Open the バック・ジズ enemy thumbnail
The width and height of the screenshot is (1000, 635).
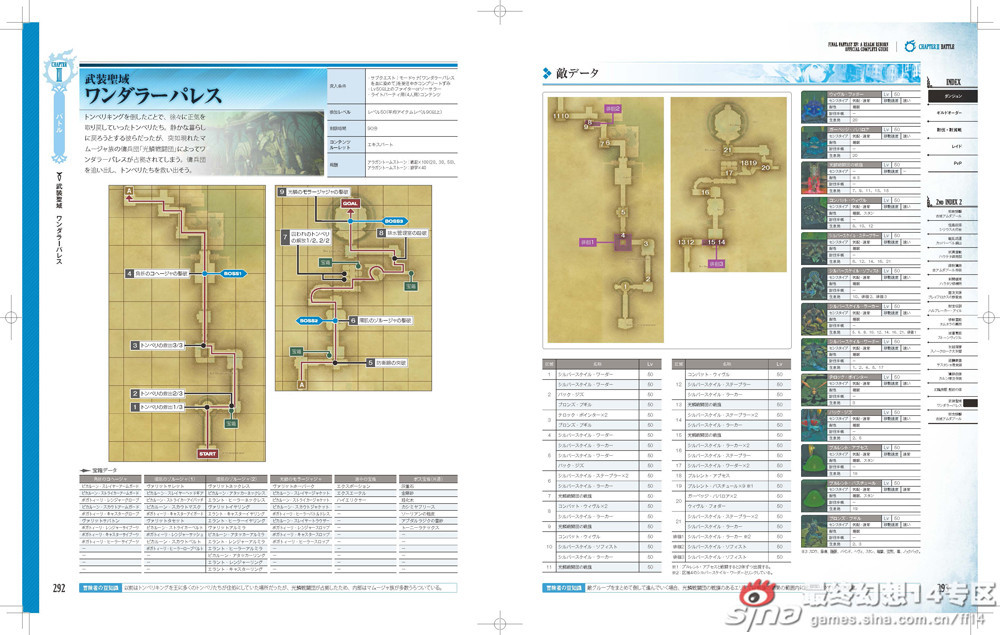click(814, 426)
